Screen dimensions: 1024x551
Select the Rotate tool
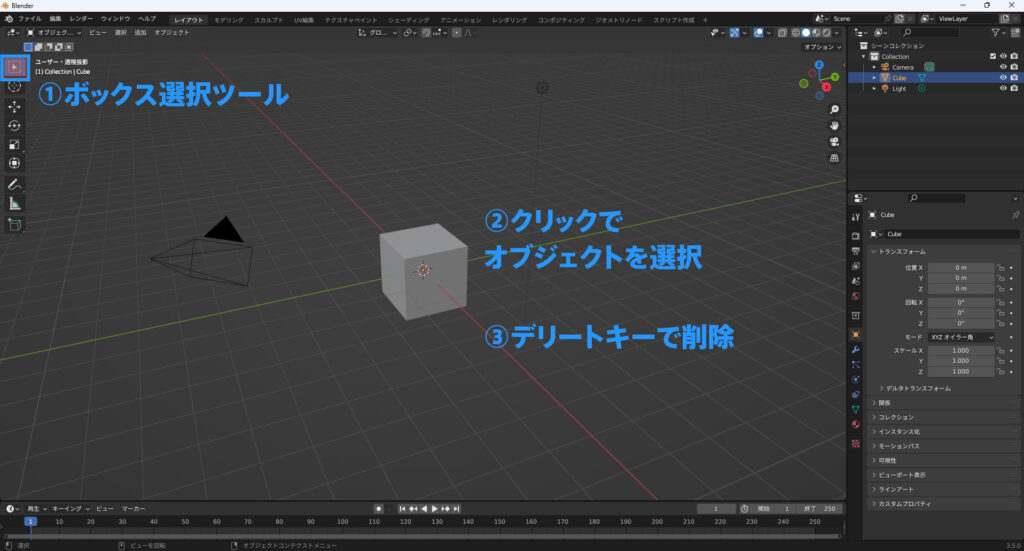[14, 125]
